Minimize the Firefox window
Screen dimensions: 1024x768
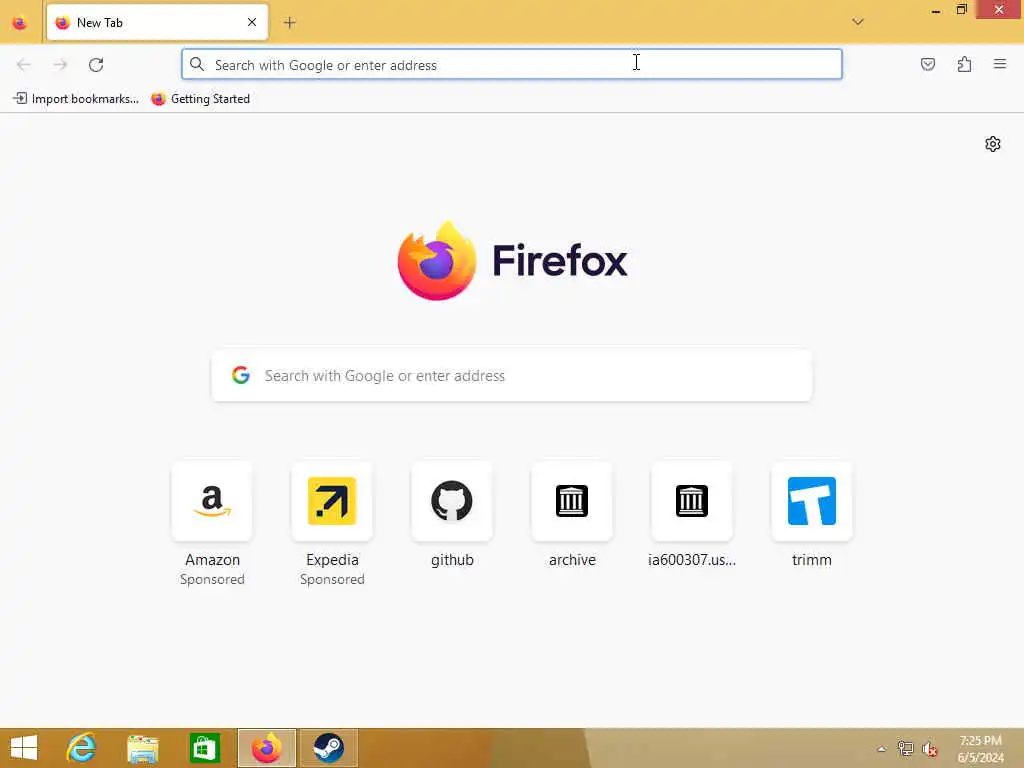pyautogui.click(x=936, y=10)
